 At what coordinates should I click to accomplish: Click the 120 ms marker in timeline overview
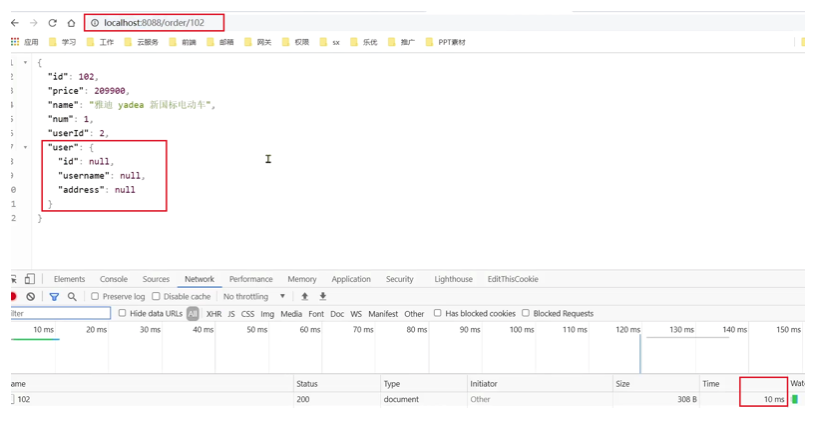628,329
